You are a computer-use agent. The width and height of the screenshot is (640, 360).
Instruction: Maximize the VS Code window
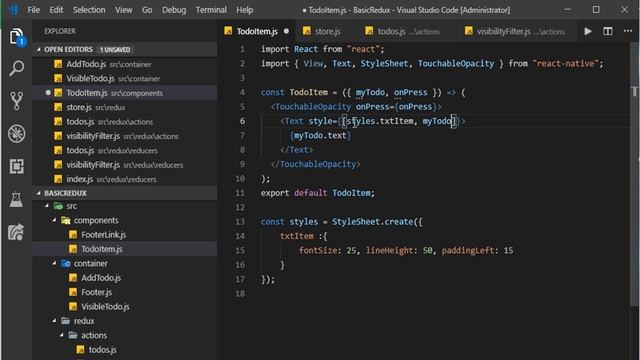[596, 9]
